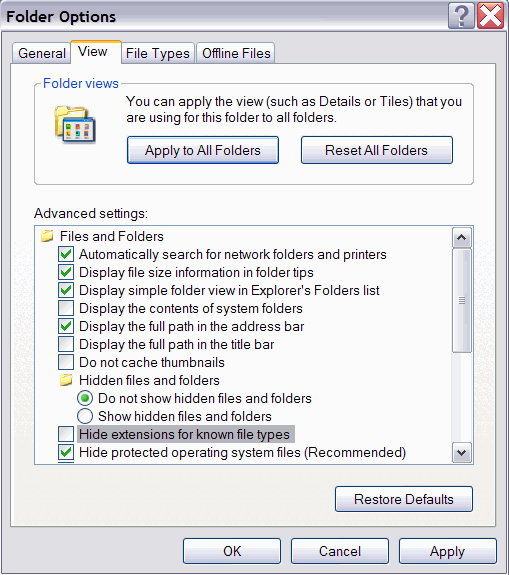The image size is (509, 575).
Task: Click the scroll down arrow in Advanced settings
Action: click(462, 453)
